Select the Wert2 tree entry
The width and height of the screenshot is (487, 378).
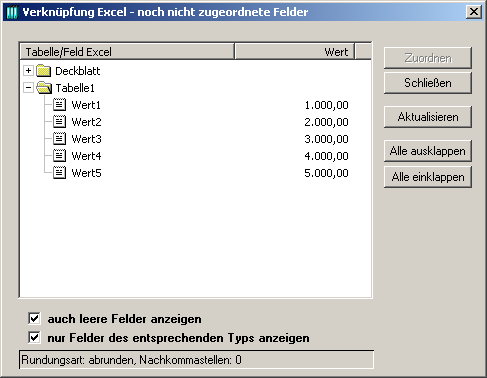86,122
